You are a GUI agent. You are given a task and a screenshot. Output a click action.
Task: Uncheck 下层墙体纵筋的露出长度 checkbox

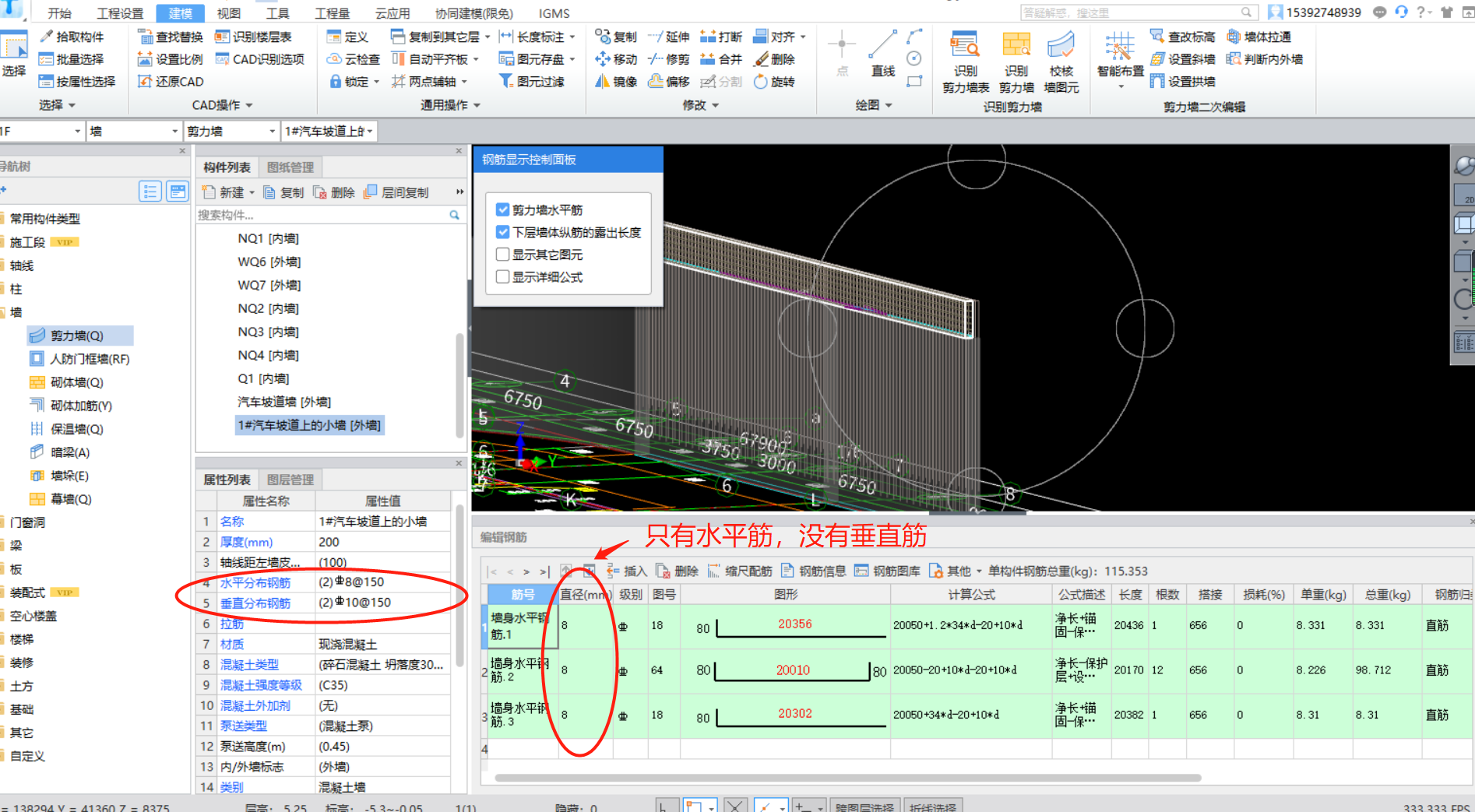pyautogui.click(x=503, y=232)
